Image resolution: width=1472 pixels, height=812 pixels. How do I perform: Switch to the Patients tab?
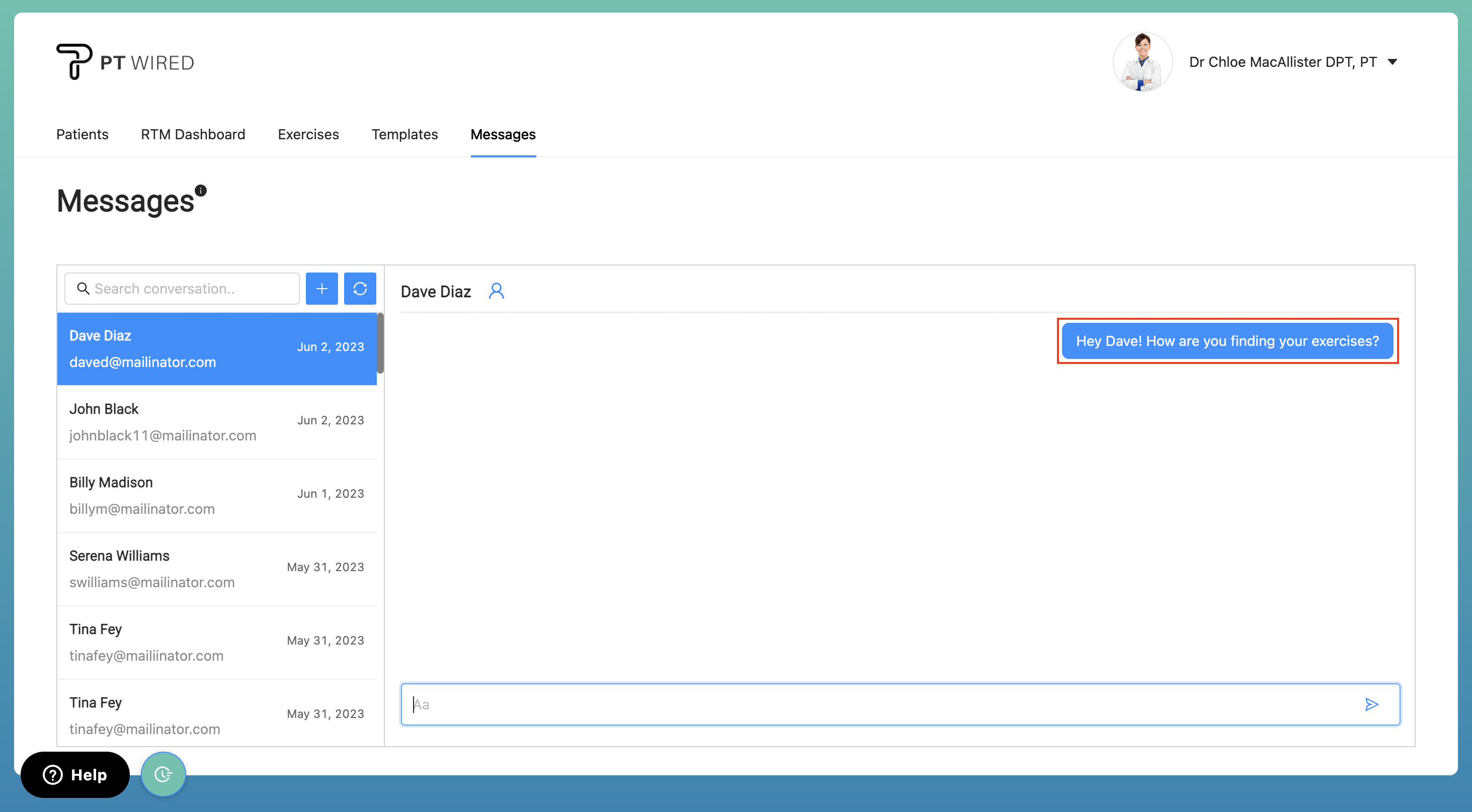pos(81,135)
